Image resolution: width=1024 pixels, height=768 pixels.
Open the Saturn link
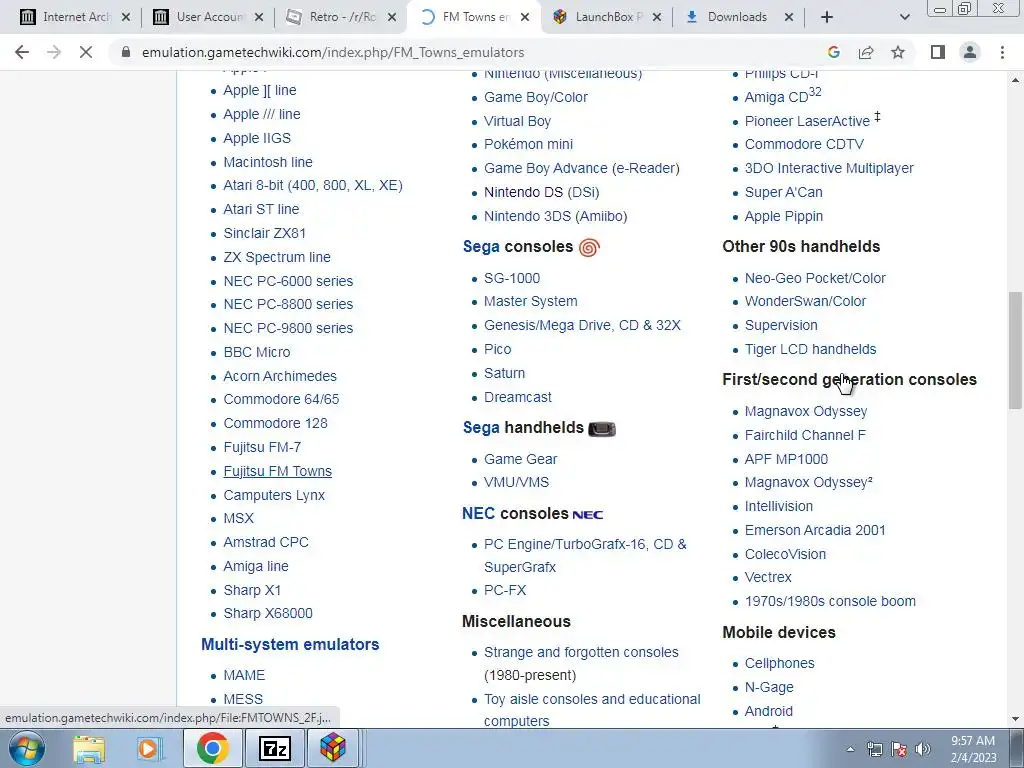(x=504, y=373)
